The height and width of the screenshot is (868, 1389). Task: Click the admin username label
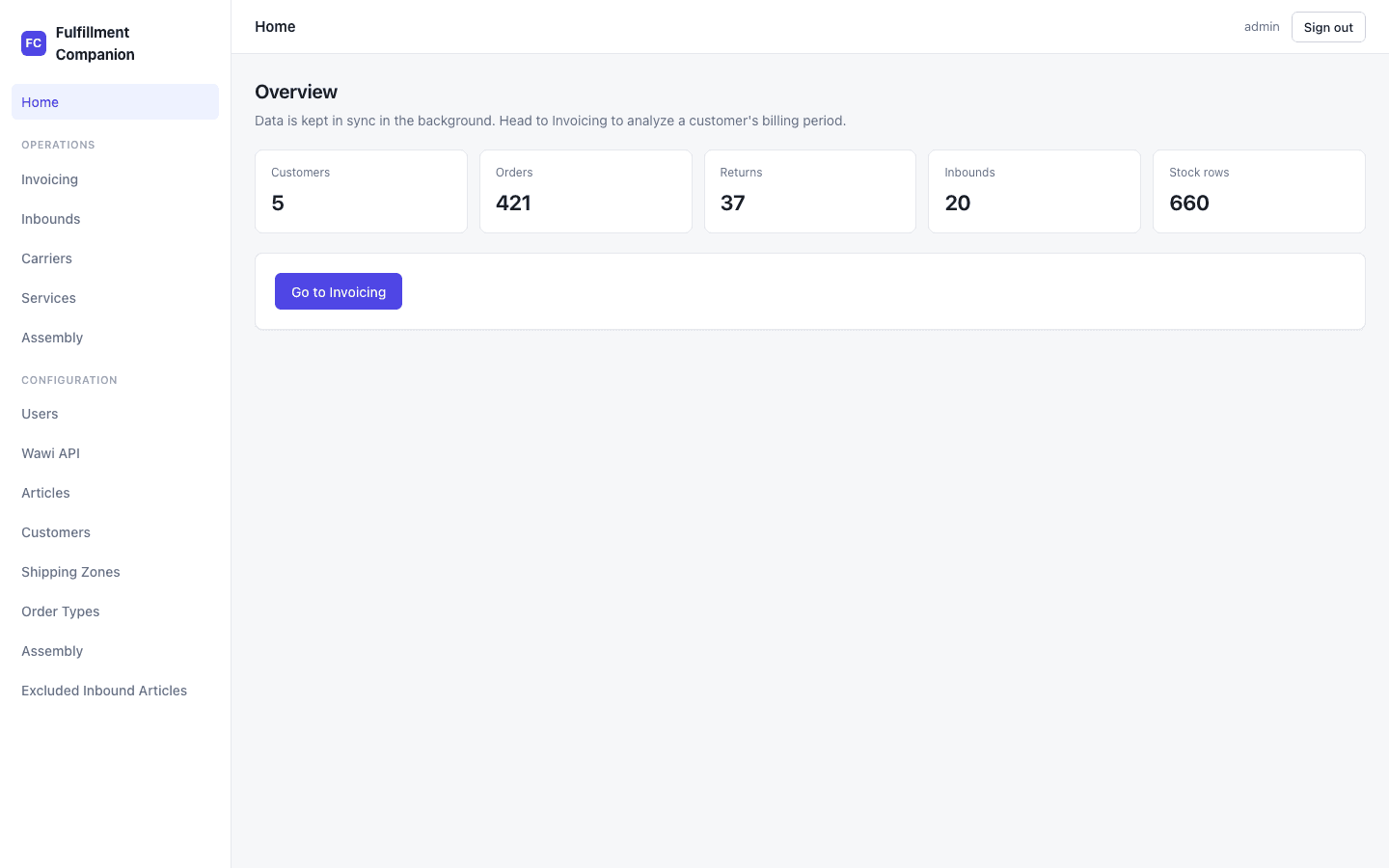pos(1262,27)
